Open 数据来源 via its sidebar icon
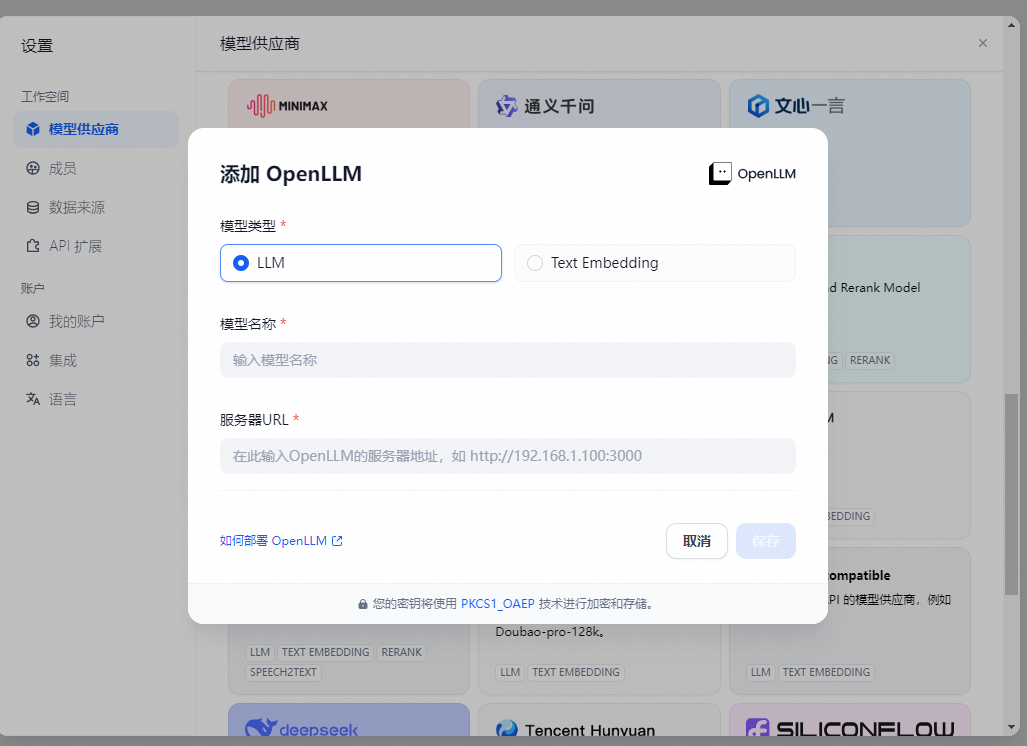This screenshot has height=746, width=1027. tap(34, 207)
